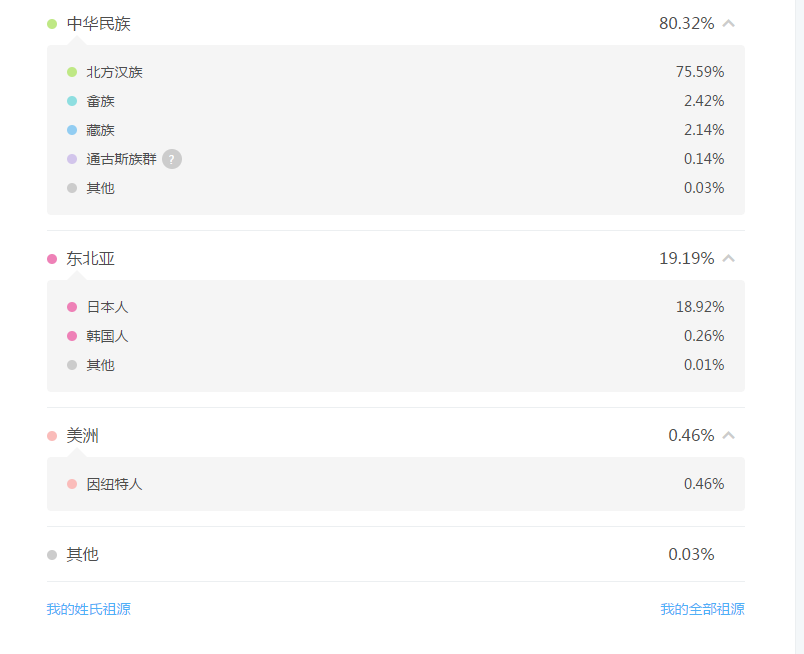Click the question mark help icon beside 通古斯族群
The height and width of the screenshot is (654, 804).
point(172,159)
